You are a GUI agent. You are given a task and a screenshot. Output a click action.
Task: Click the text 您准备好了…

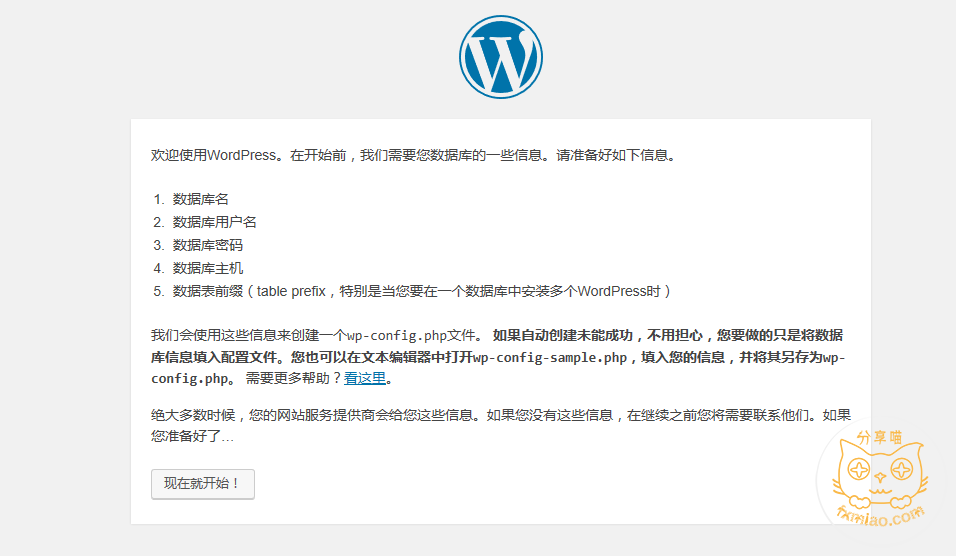click(x=193, y=437)
